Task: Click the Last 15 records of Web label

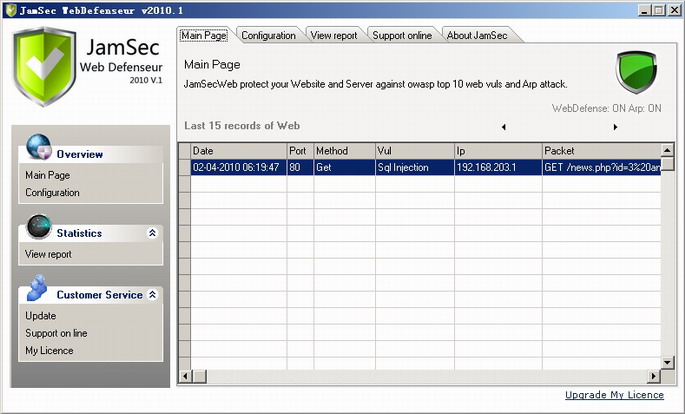Action: click(242, 126)
